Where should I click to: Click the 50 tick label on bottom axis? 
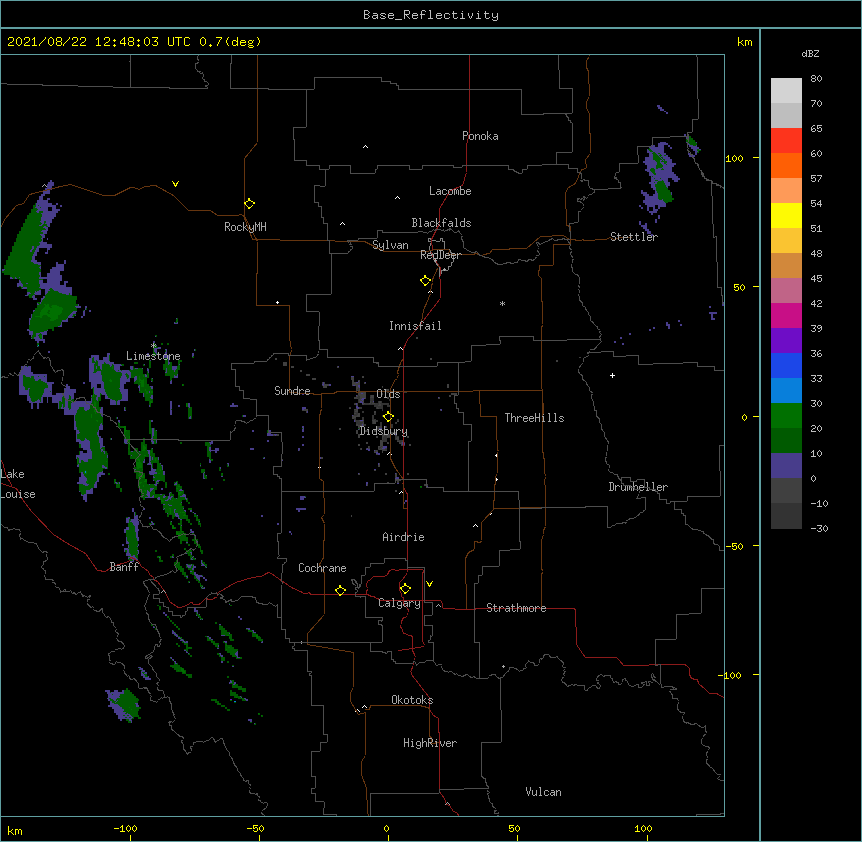click(514, 828)
